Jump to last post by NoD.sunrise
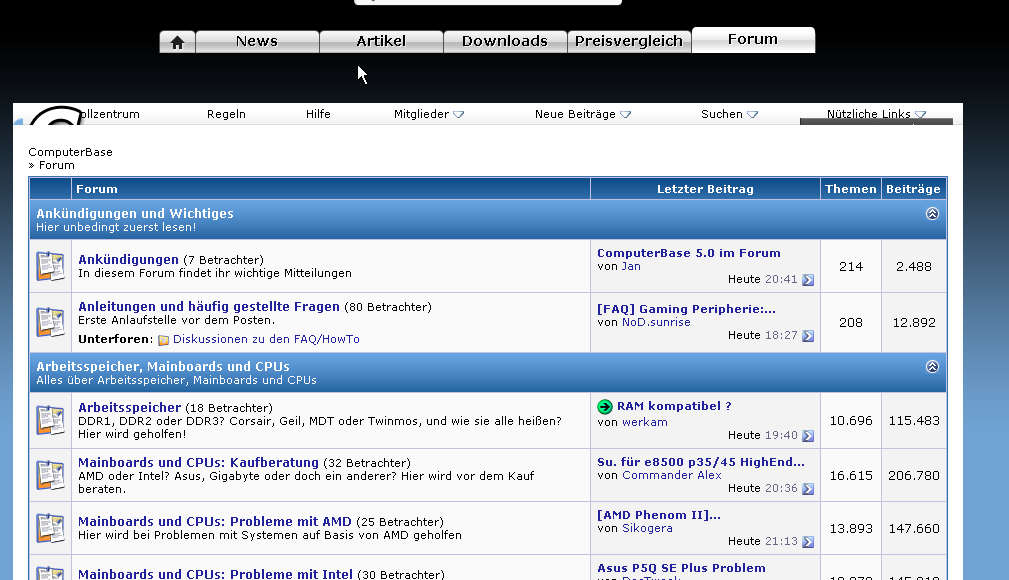Image resolution: width=1009 pixels, height=580 pixels. [808, 336]
